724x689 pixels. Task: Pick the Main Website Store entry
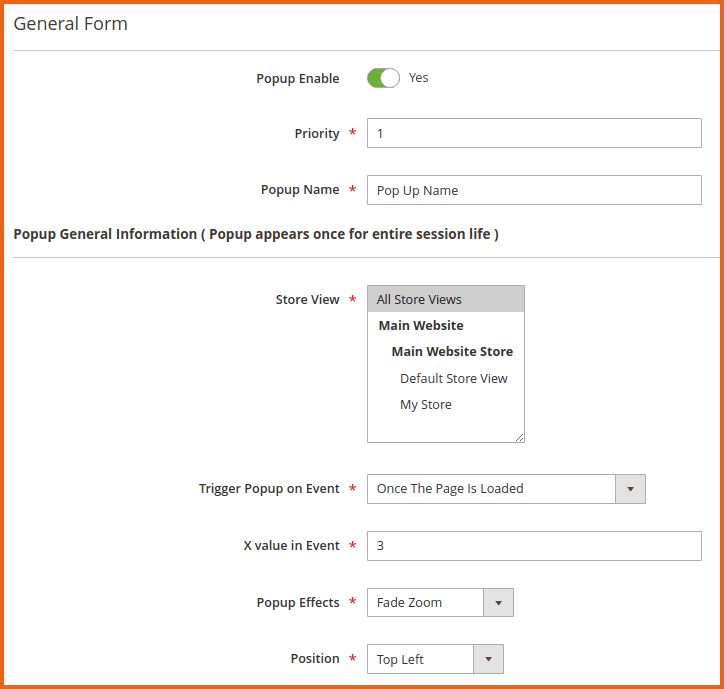pos(452,351)
